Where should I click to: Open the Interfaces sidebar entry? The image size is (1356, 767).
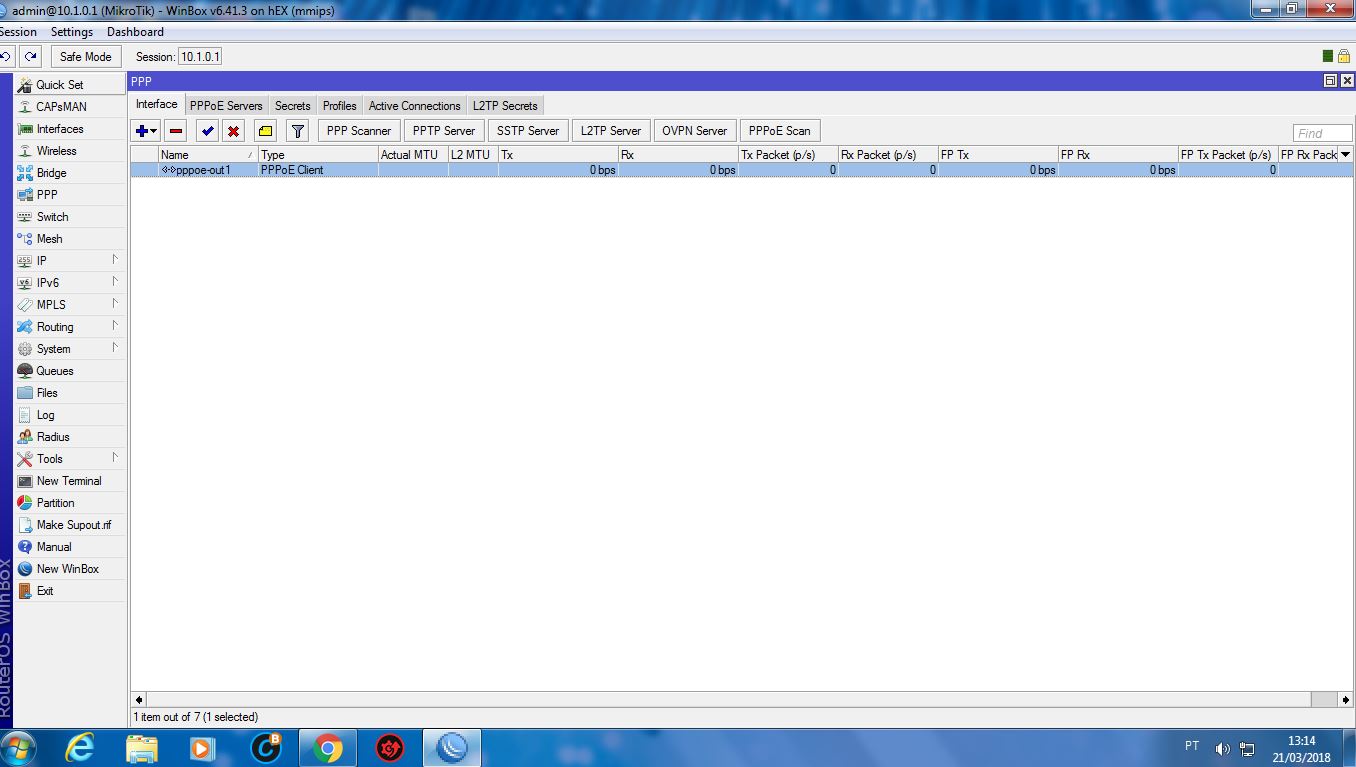click(x=70, y=129)
